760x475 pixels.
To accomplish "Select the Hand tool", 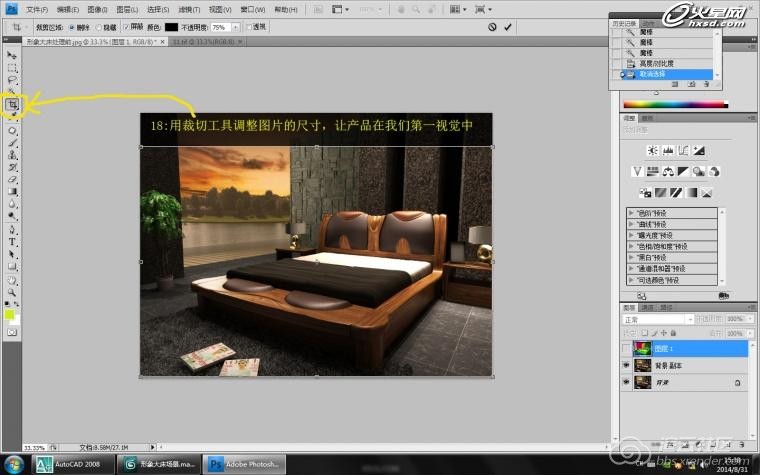I will pyautogui.click(x=12, y=281).
